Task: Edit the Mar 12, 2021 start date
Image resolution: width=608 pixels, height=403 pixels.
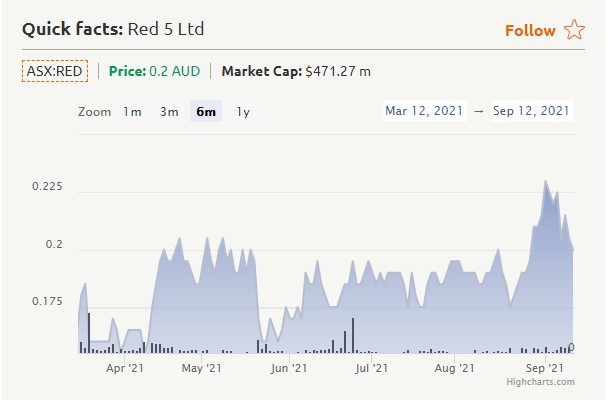Action: coord(425,111)
